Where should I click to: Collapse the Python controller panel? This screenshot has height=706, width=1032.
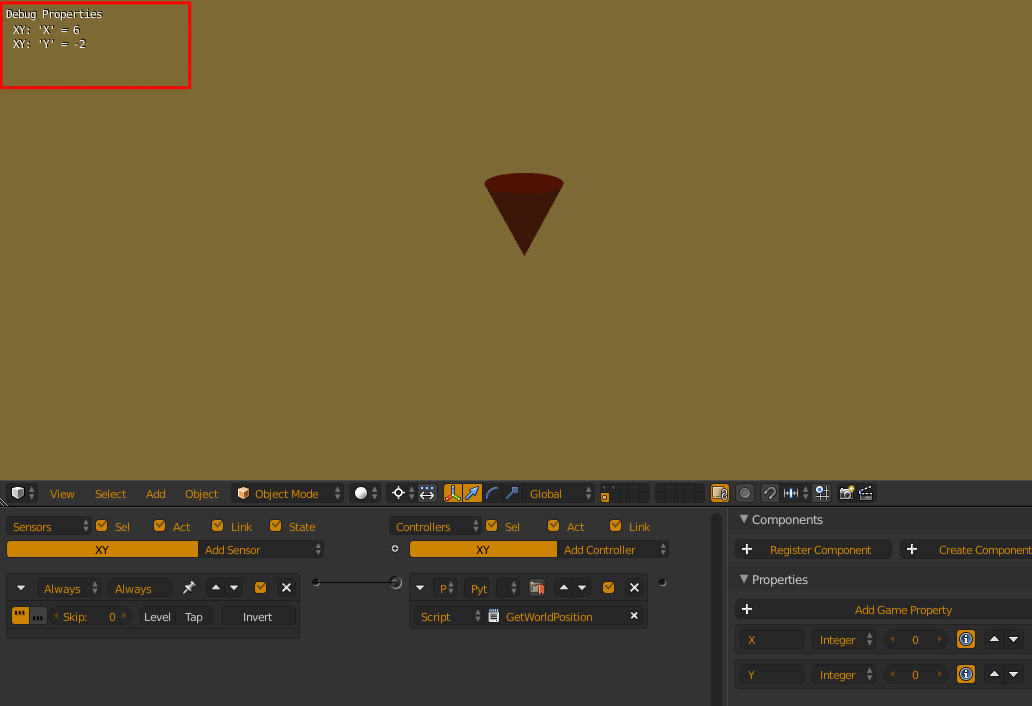(x=420, y=588)
